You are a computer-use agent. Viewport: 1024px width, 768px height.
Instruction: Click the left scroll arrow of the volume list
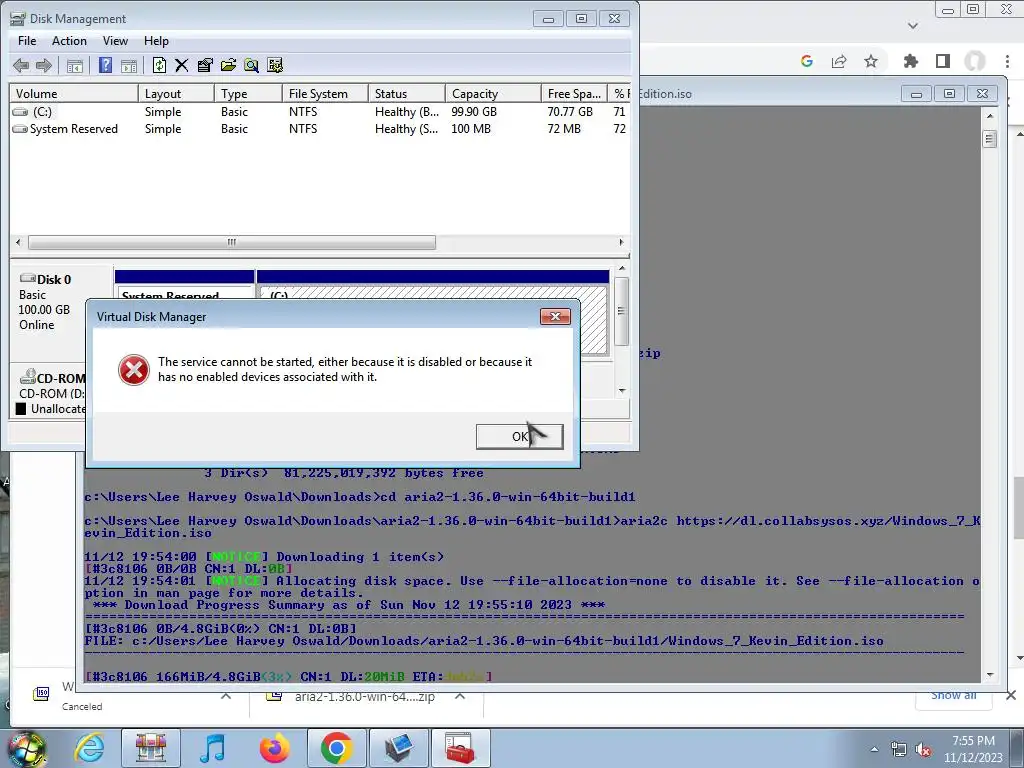click(x=18, y=242)
